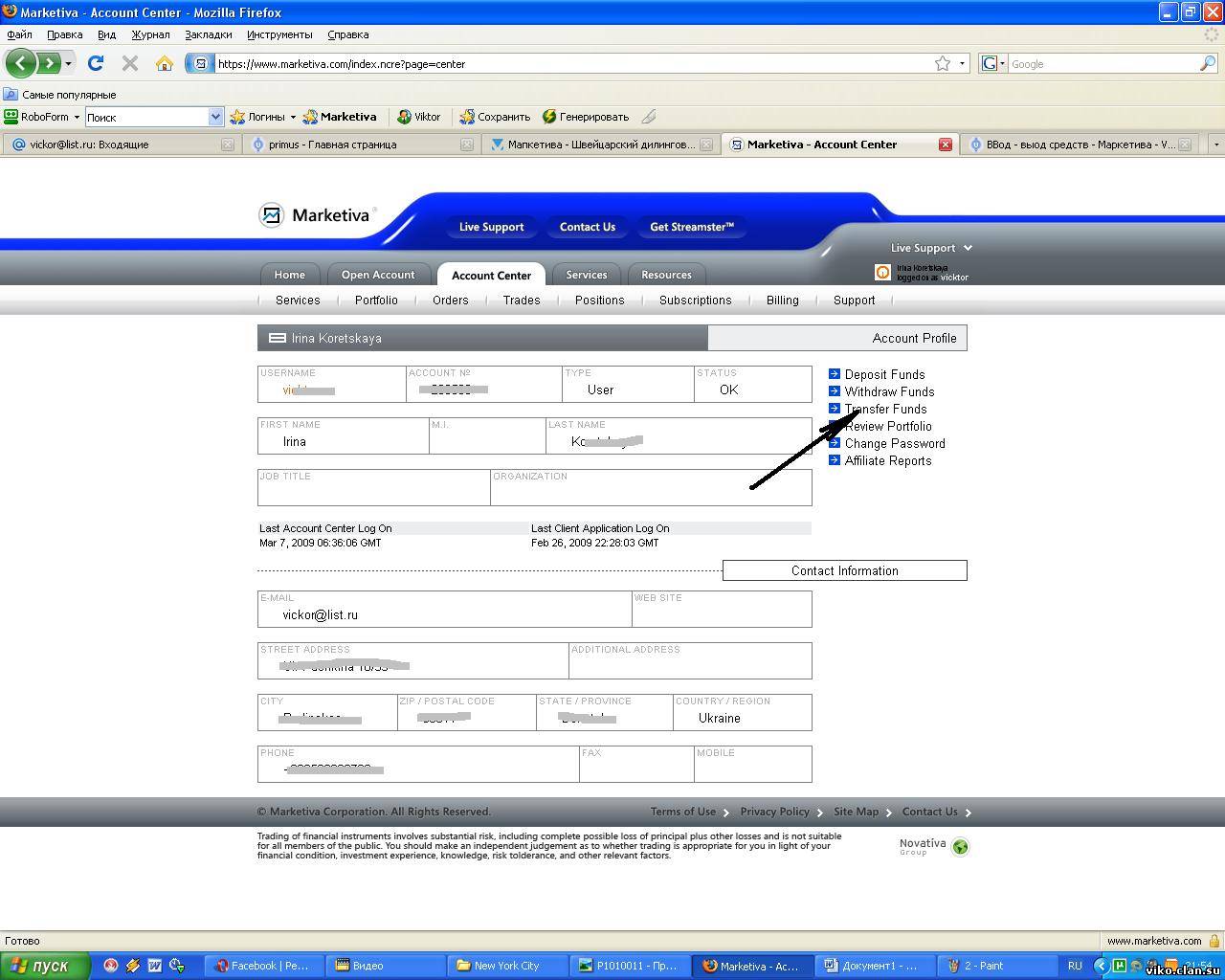Image resolution: width=1225 pixels, height=980 pixels.
Task: Click Review Portfolio link
Action: (888, 426)
